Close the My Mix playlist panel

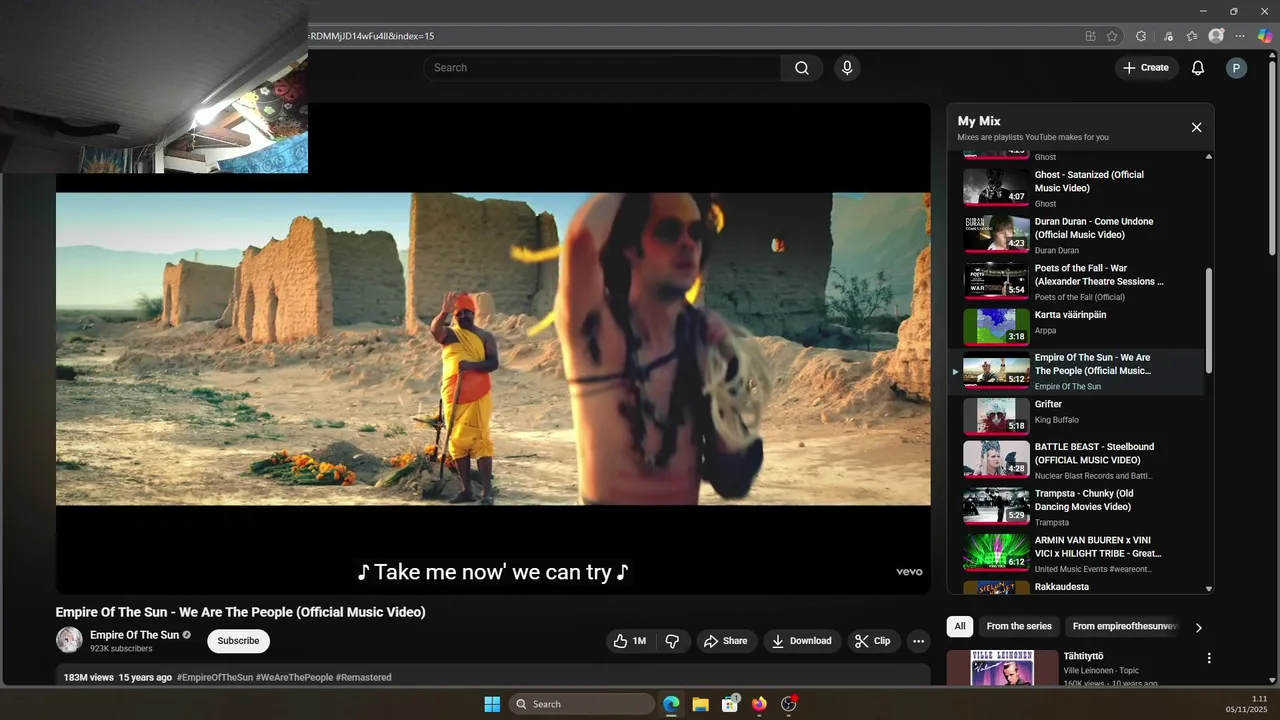[1196, 127]
